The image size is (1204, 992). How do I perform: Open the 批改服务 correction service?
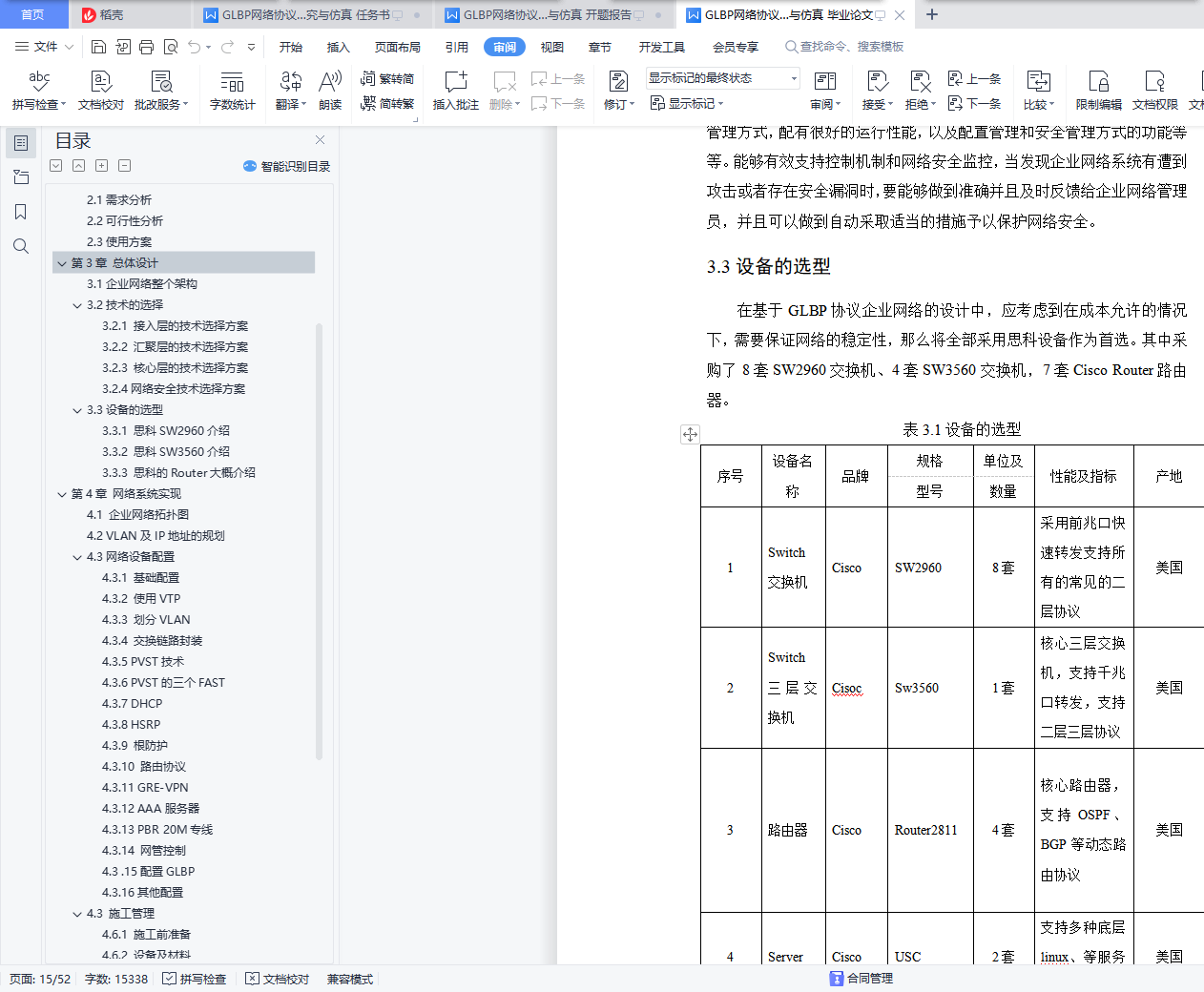point(161,91)
